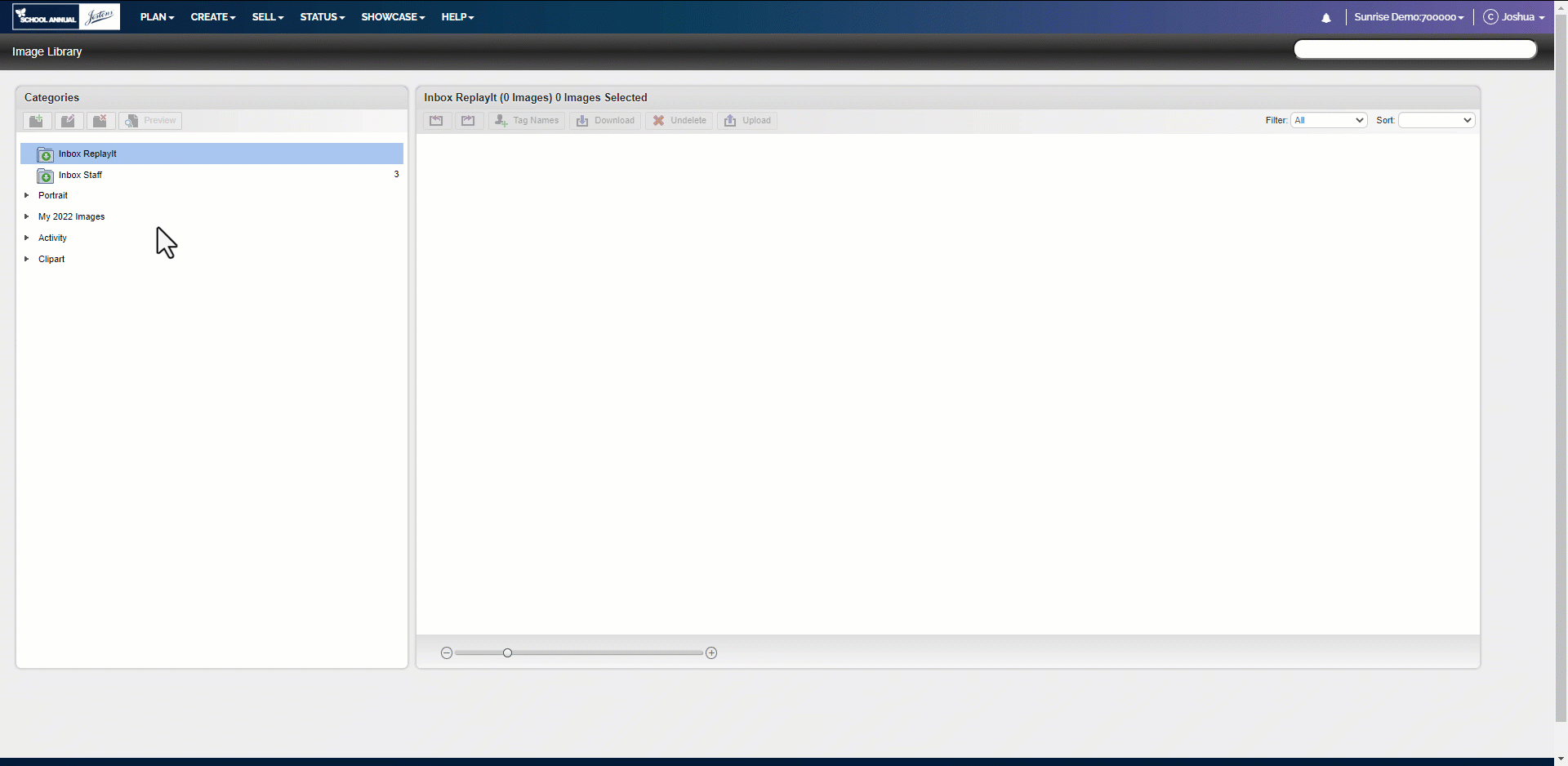Screen dimensions: 1568x766
Task: Click the search field in the header
Action: [1415, 50]
